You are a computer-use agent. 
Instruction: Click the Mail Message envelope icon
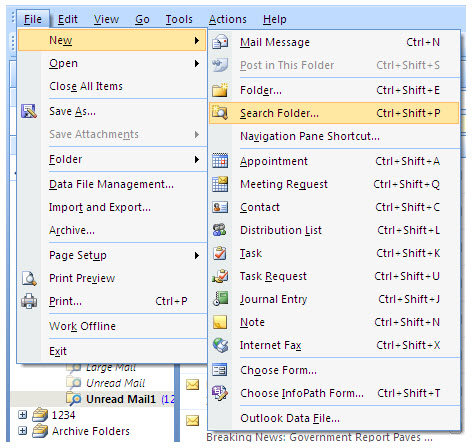tap(220, 42)
